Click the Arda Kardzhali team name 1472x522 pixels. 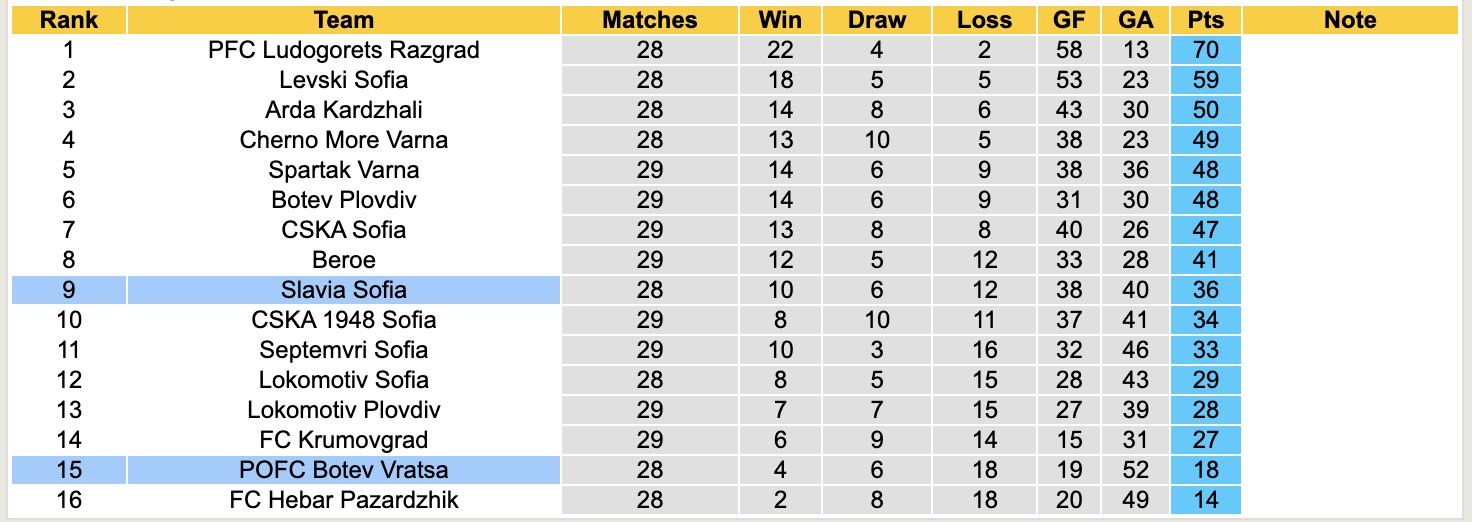pyautogui.click(x=343, y=110)
